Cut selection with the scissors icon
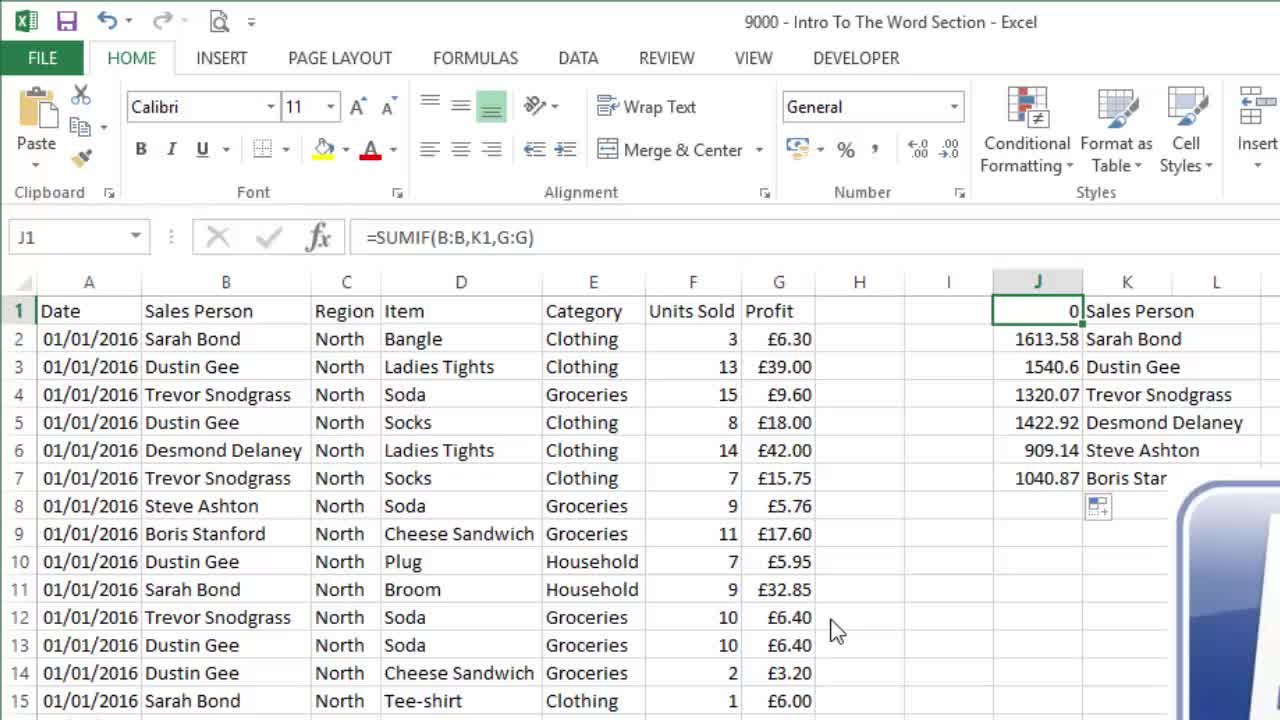 (81, 95)
